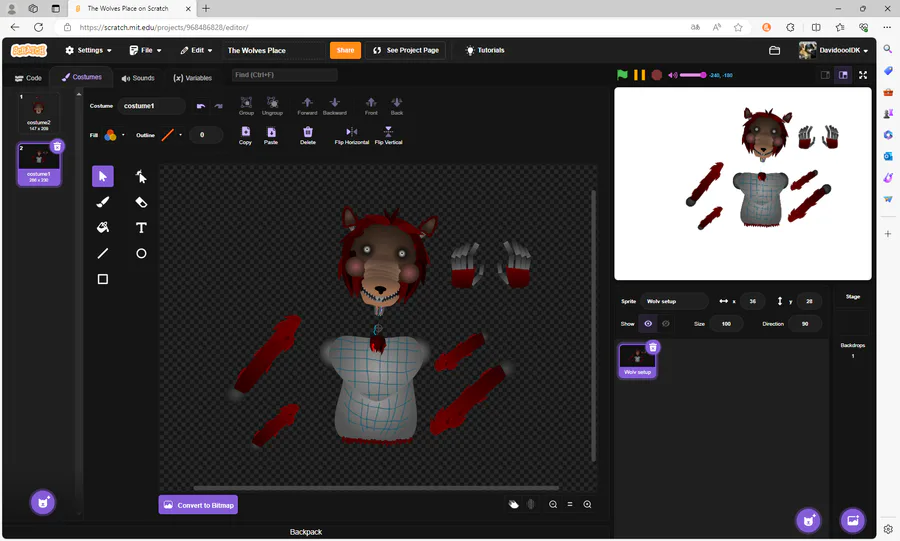The height and width of the screenshot is (541, 900).
Task: Open the DavidoooIDK account dropdown
Action: coord(834,50)
